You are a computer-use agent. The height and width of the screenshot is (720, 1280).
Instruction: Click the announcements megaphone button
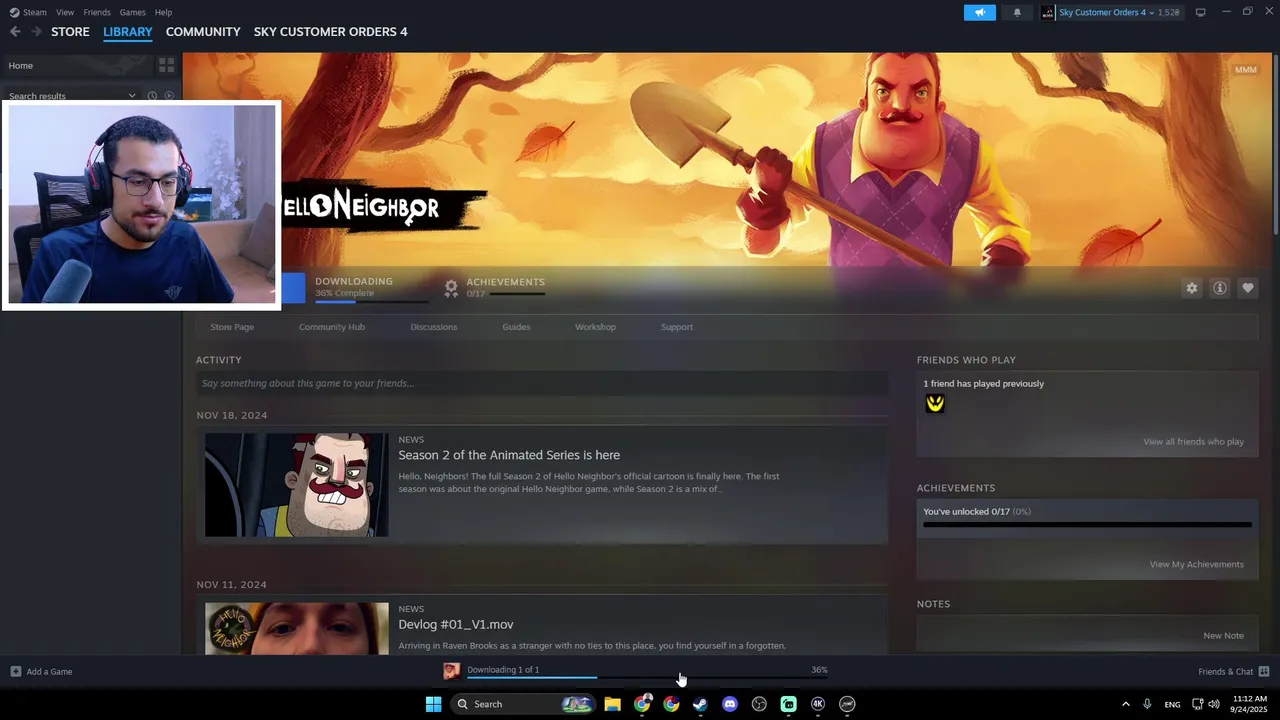point(980,12)
